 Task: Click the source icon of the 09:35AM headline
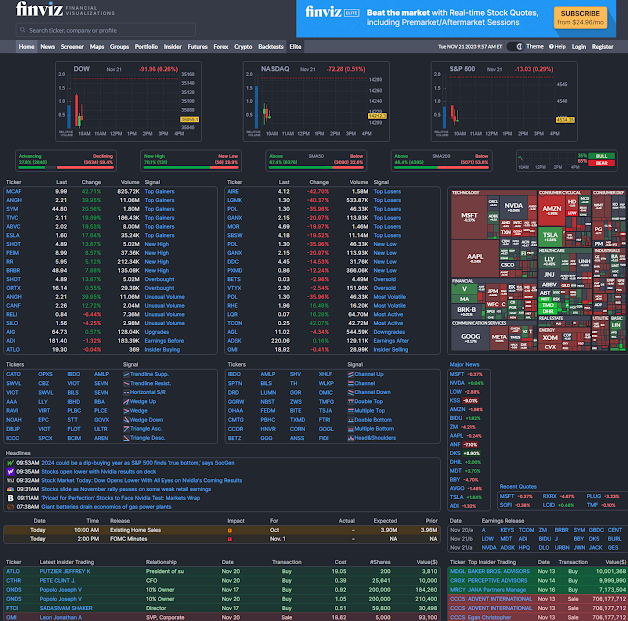pos(10,472)
